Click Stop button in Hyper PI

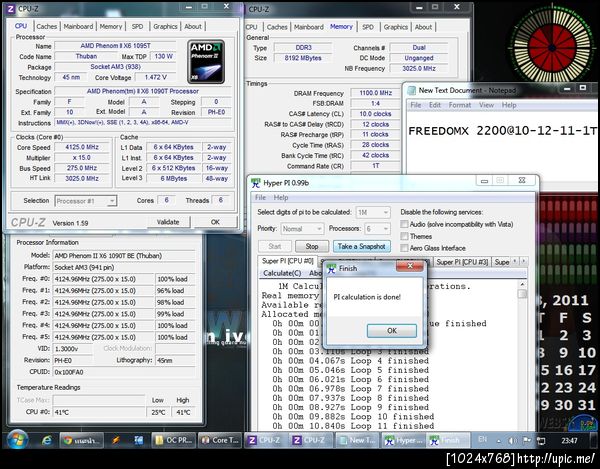point(311,246)
